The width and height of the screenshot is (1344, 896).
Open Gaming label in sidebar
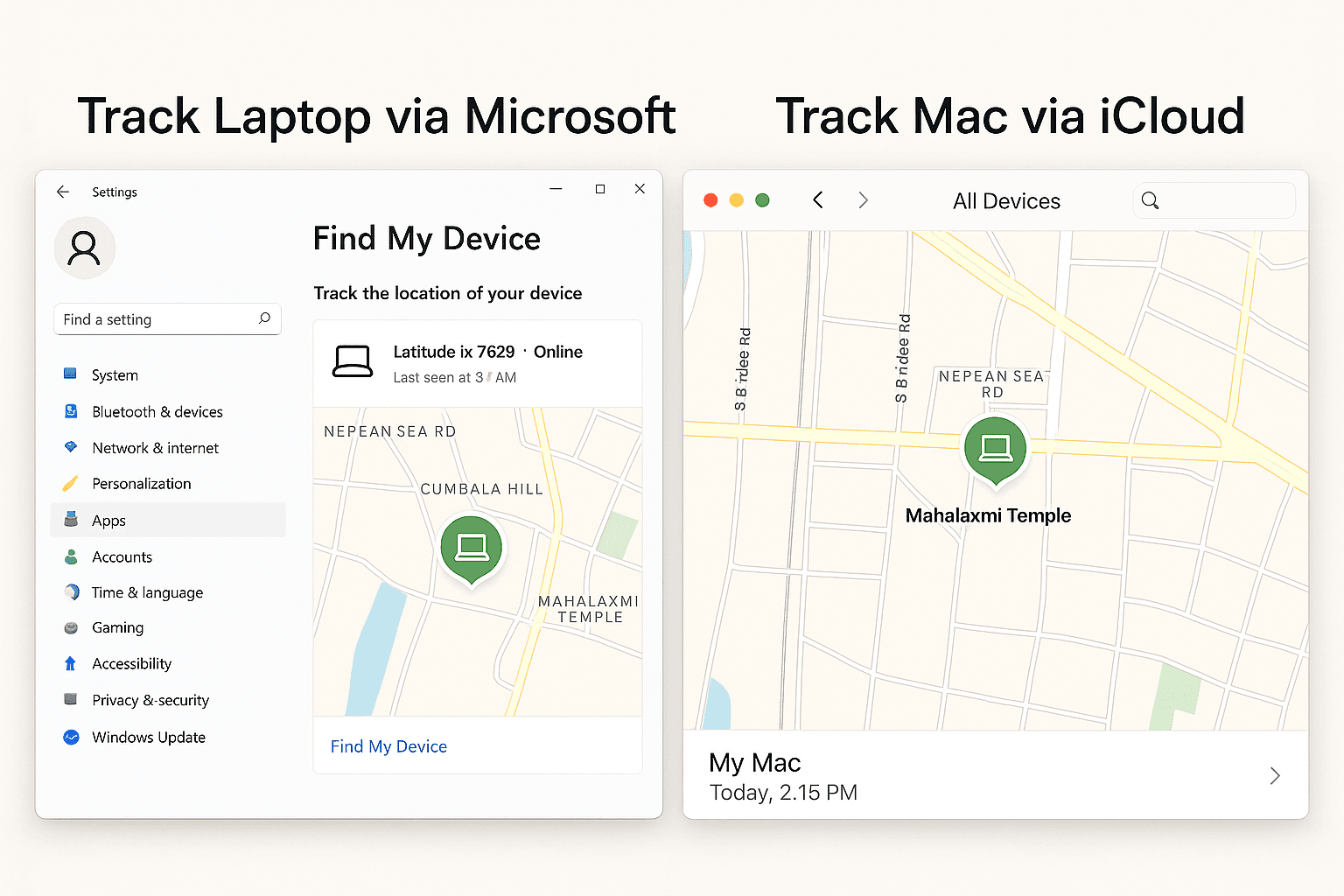click(117, 627)
